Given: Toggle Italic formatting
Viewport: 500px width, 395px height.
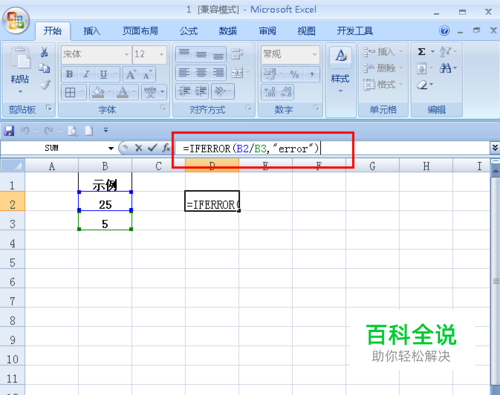Looking at the screenshot, I should click(x=86, y=74).
